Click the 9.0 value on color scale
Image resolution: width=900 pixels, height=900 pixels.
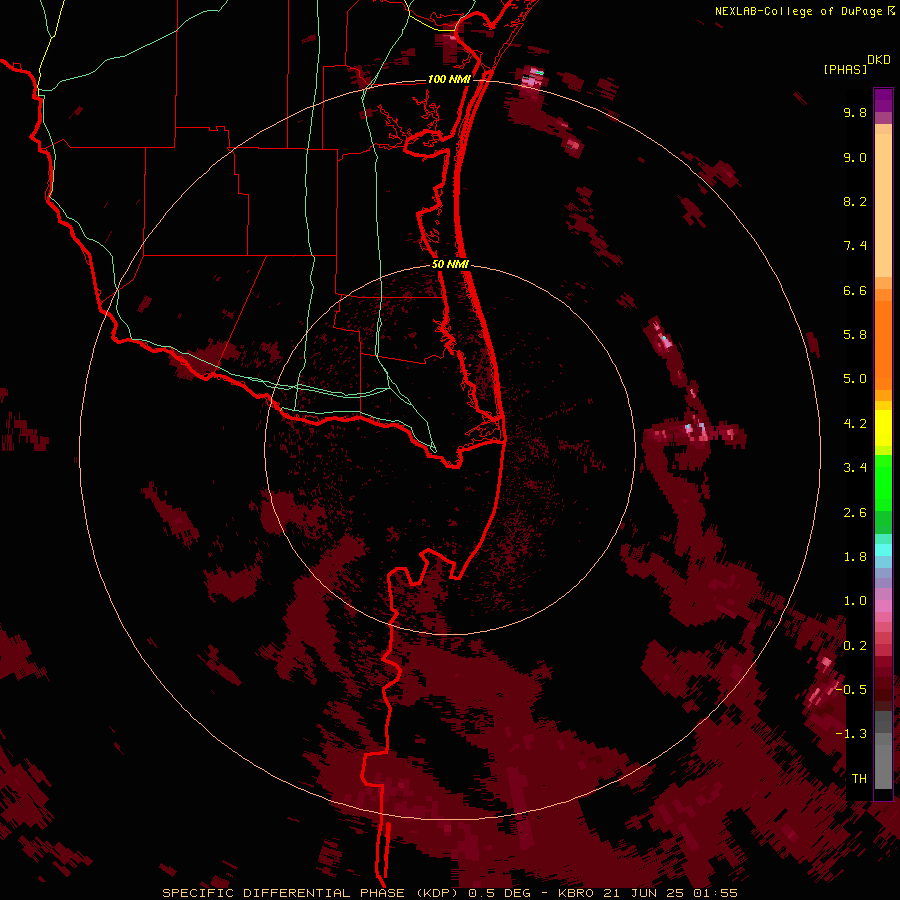pos(855,157)
